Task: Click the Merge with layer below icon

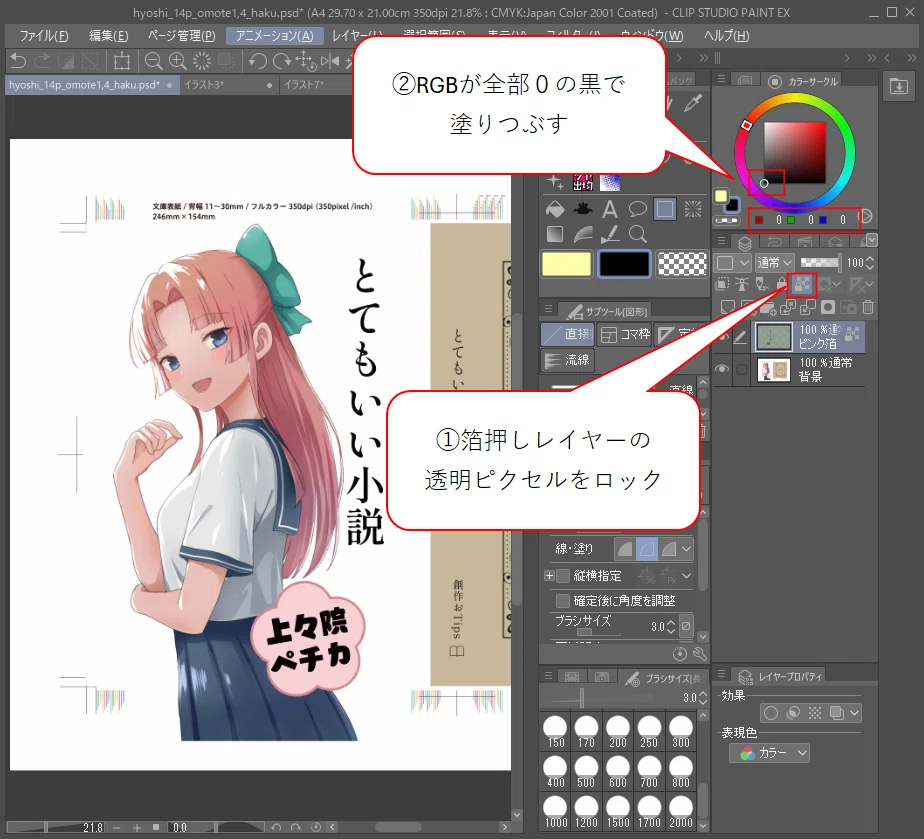Action: (808, 307)
